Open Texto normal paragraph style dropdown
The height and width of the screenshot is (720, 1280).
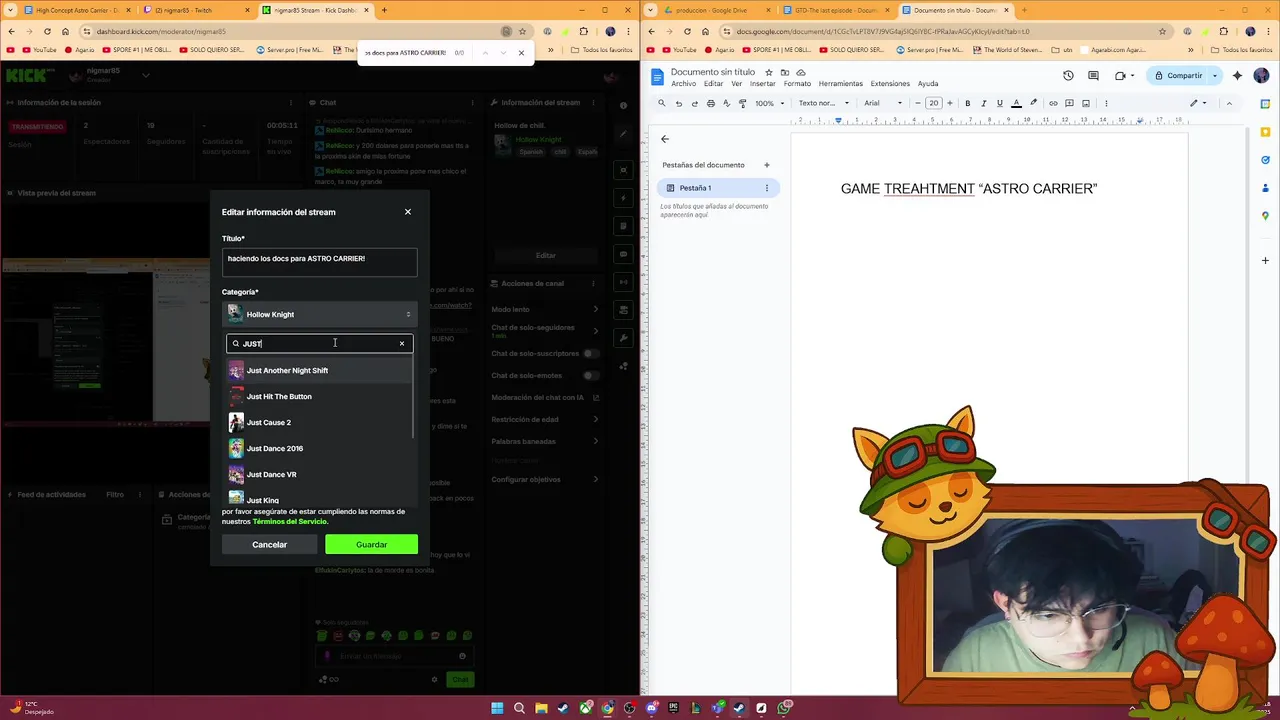tap(824, 103)
